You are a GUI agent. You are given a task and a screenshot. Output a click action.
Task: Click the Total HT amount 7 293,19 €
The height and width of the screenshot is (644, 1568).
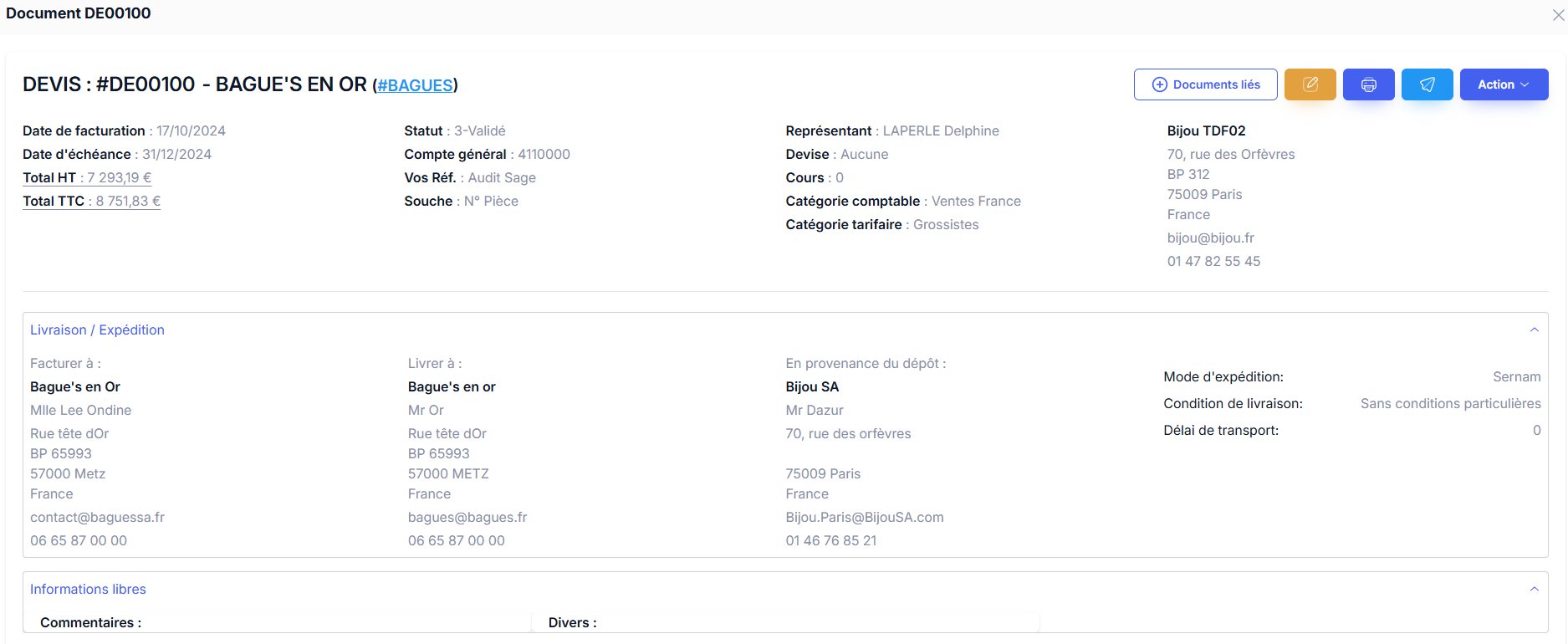click(x=120, y=177)
